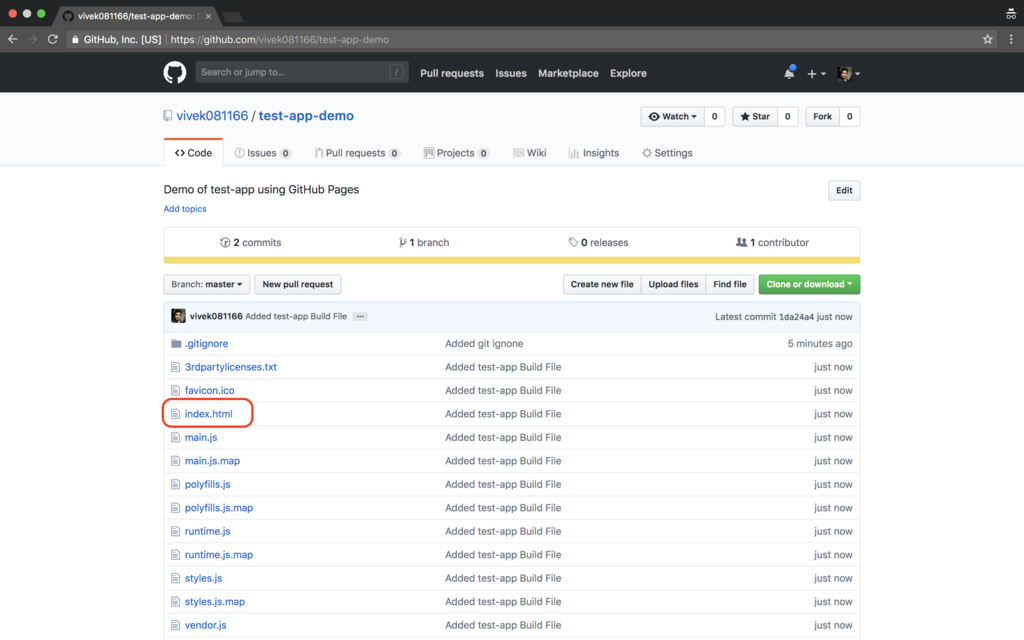View the 0 releases page

coord(598,242)
